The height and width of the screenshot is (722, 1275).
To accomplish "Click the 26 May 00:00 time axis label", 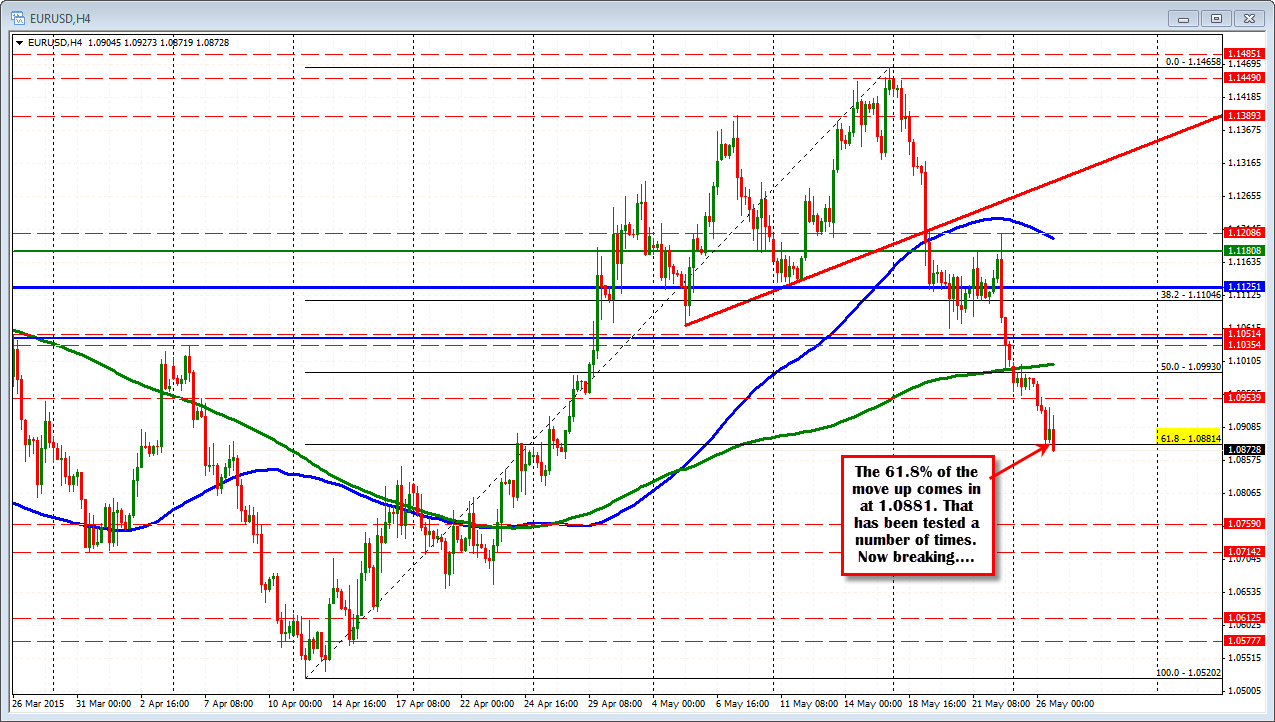I will tap(1064, 704).
